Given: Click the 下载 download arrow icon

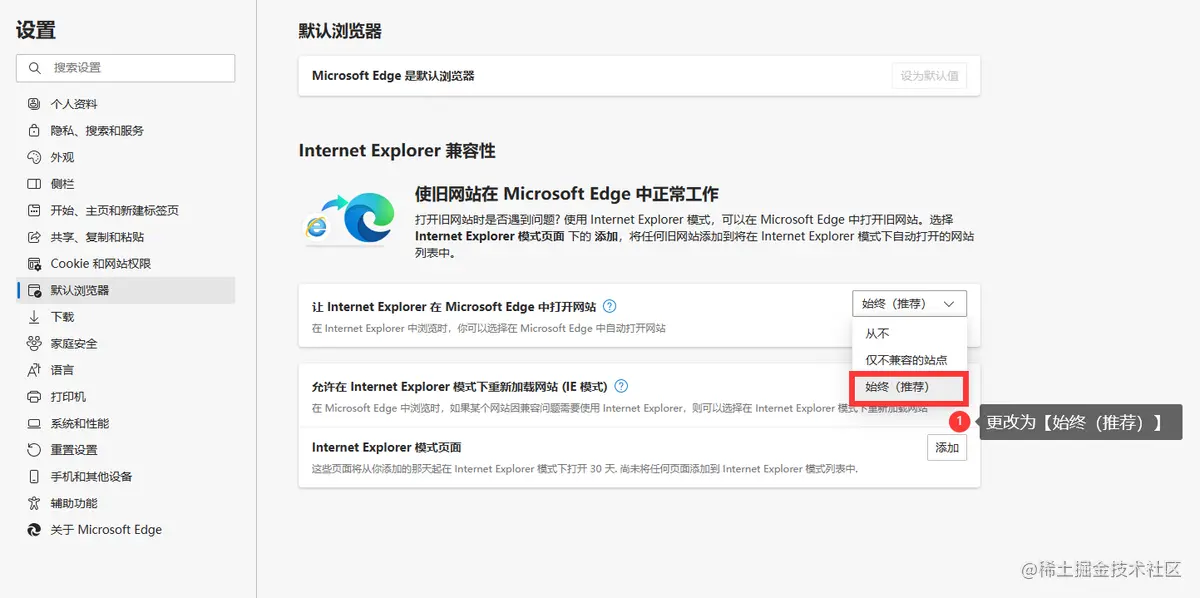Looking at the screenshot, I should click(x=34, y=317).
